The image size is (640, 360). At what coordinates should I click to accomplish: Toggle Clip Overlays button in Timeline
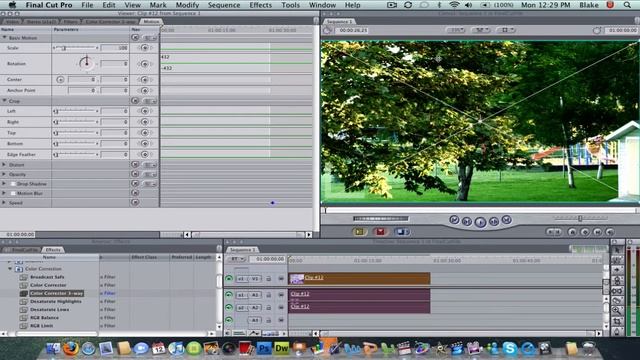(x=254, y=333)
